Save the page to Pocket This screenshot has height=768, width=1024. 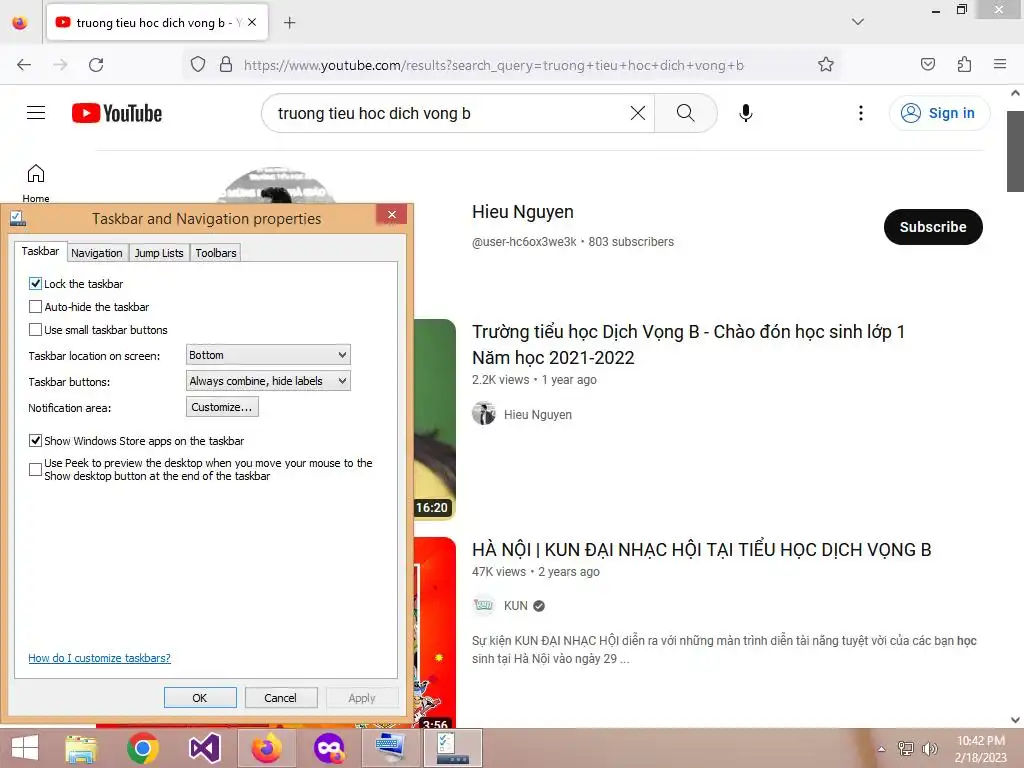click(928, 65)
